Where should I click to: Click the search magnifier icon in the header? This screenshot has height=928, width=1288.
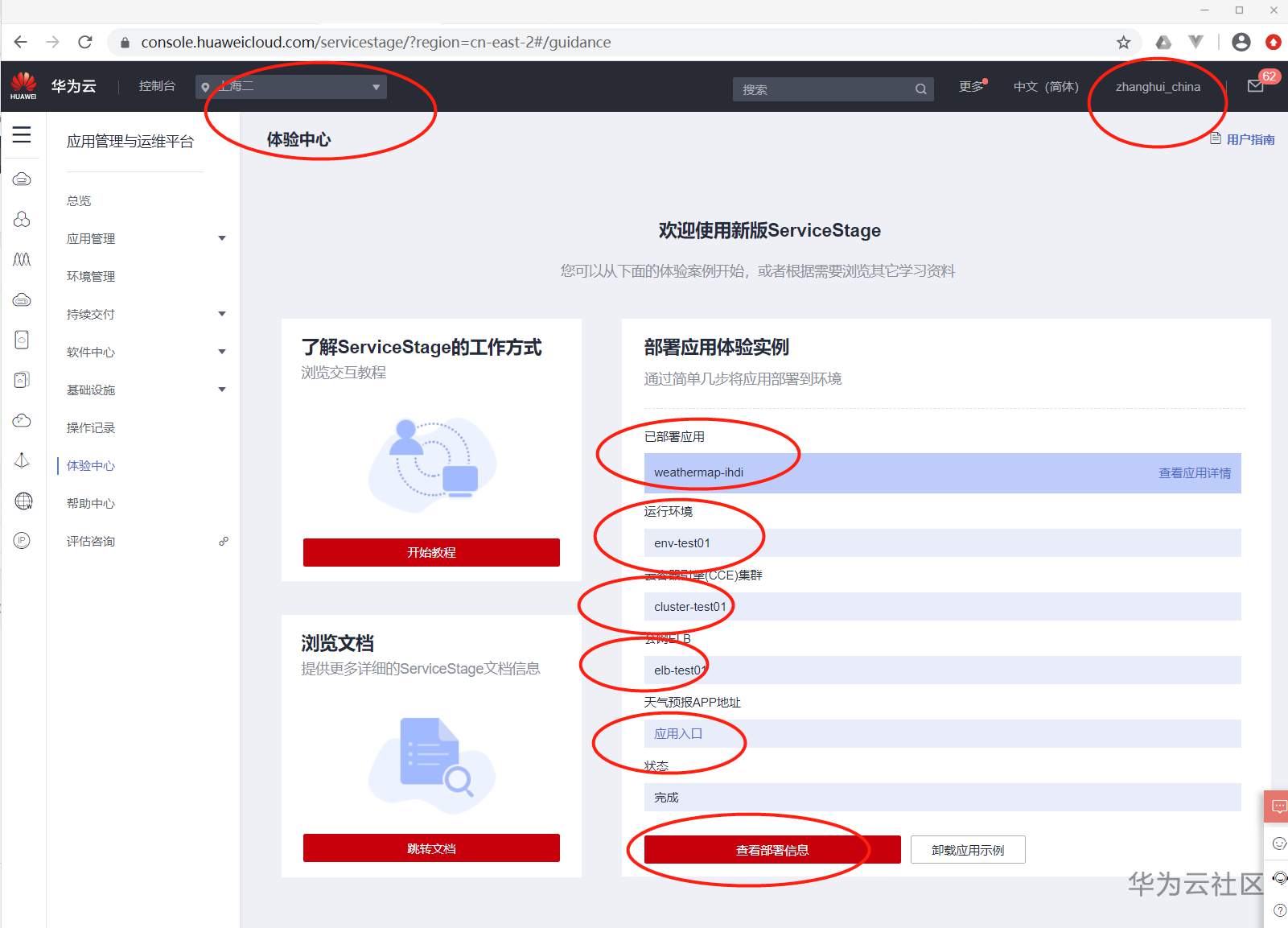[x=920, y=89]
